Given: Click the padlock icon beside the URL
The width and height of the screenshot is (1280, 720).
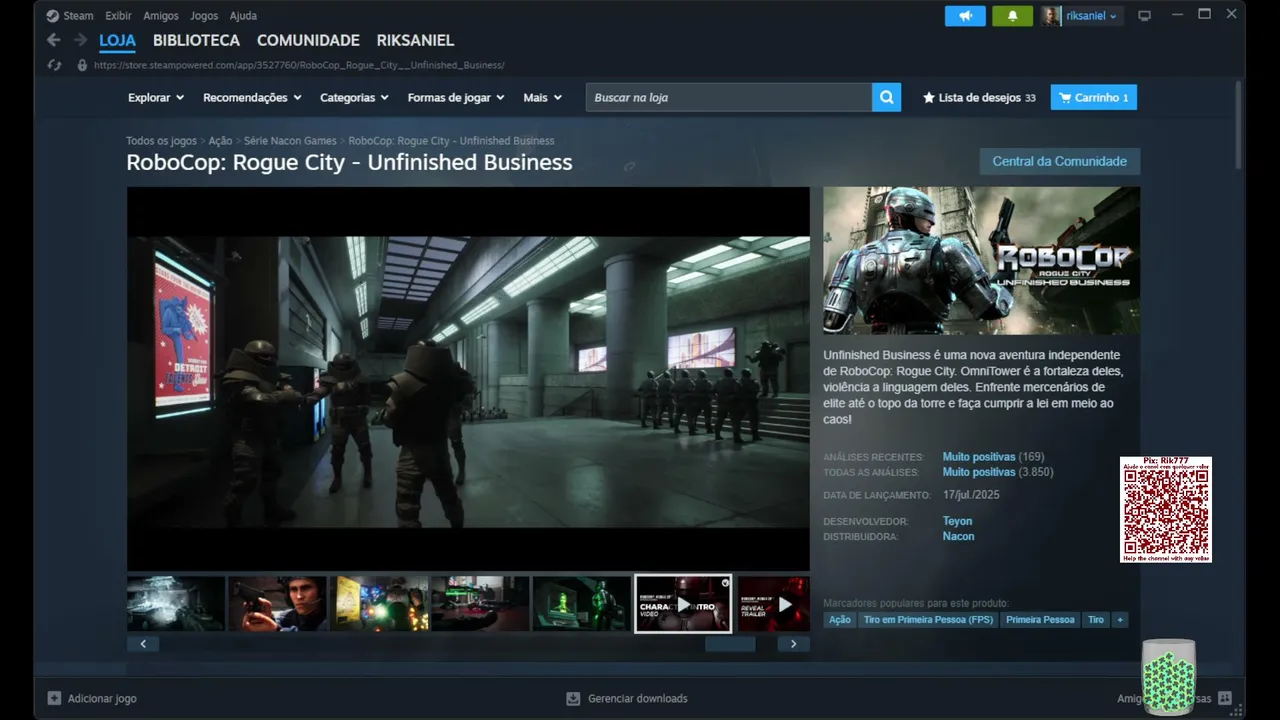Looking at the screenshot, I should [x=82, y=65].
